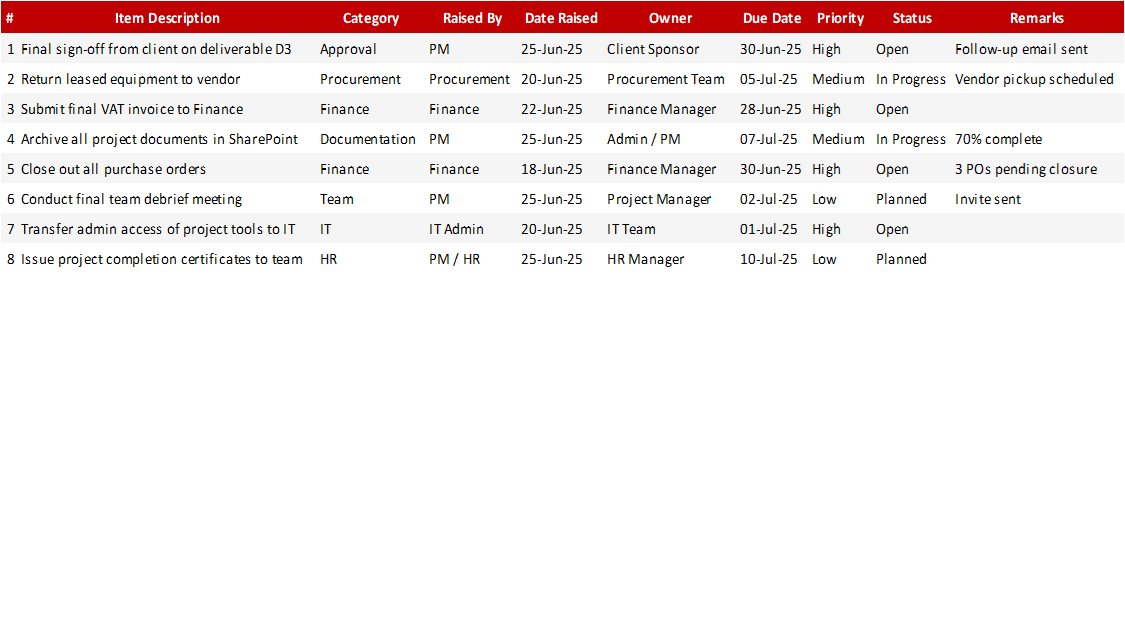This screenshot has width=1125, height=625.
Task: Click the 'PM / HR' raised-by cell
Action: pos(454,260)
